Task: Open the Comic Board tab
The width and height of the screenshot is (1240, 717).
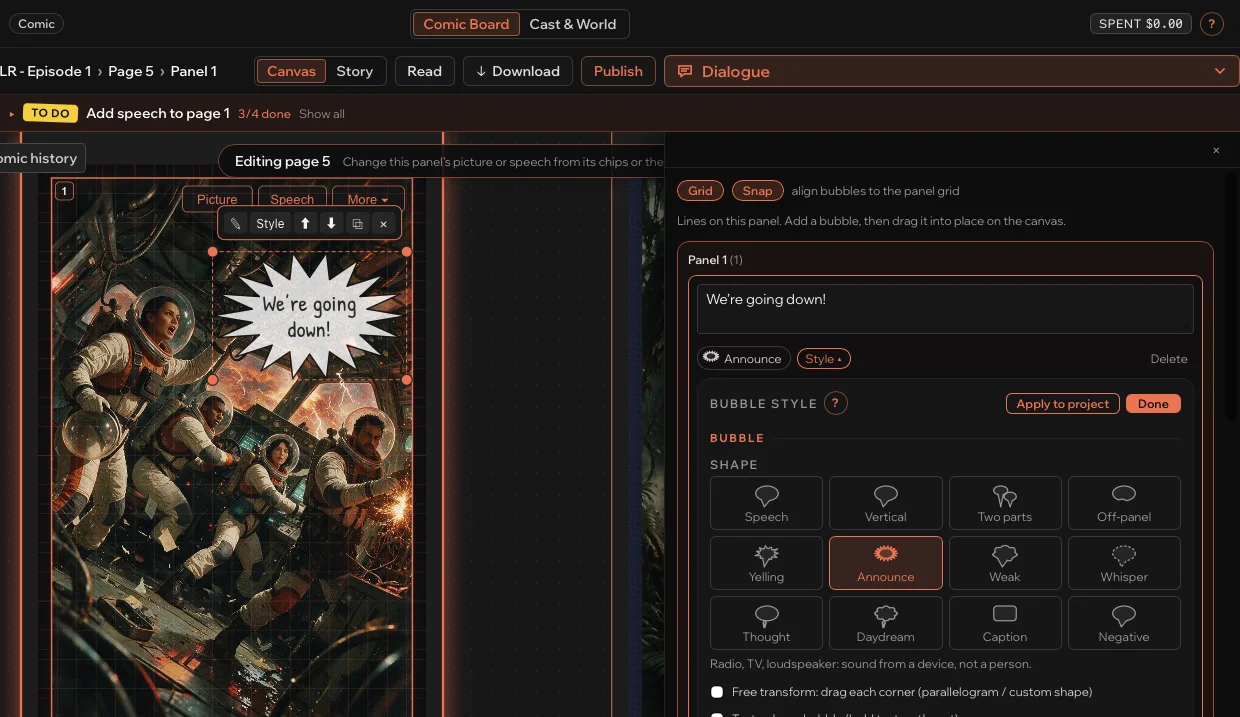Action: point(466,24)
